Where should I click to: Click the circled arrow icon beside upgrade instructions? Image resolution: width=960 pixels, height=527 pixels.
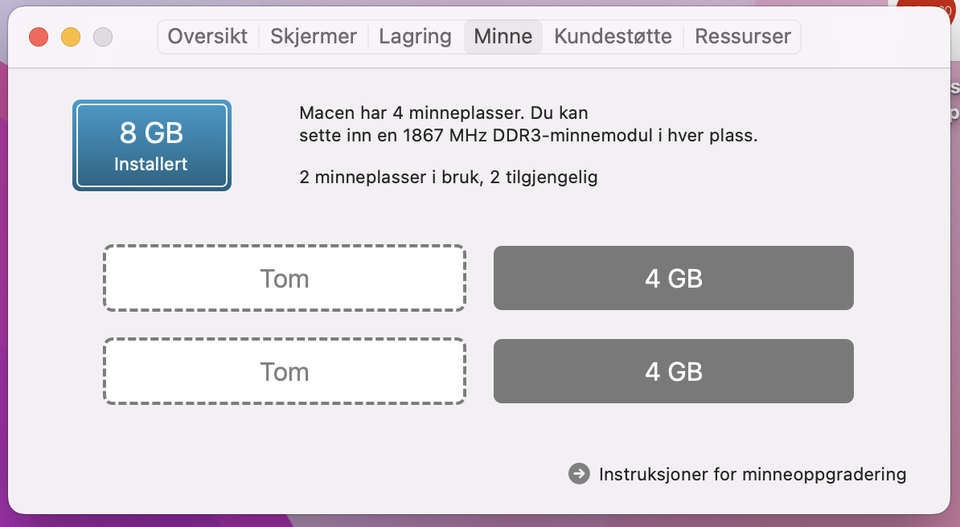[579, 474]
